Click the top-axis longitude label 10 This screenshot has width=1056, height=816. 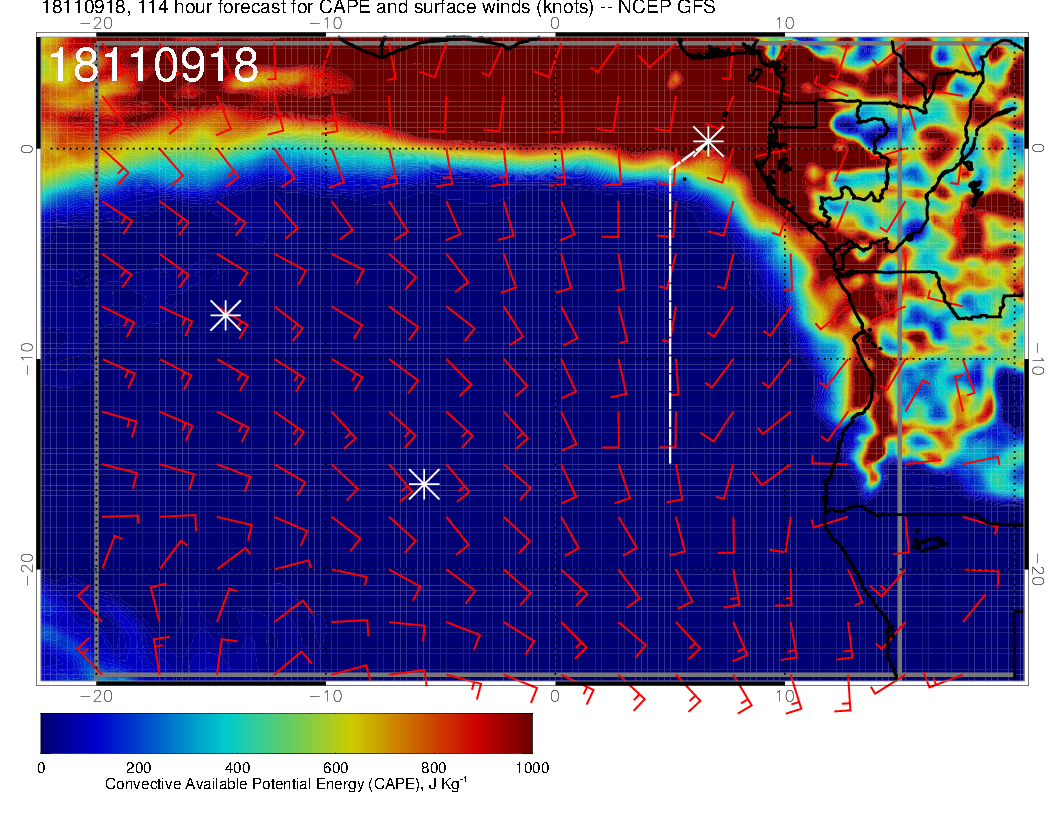click(x=785, y=24)
